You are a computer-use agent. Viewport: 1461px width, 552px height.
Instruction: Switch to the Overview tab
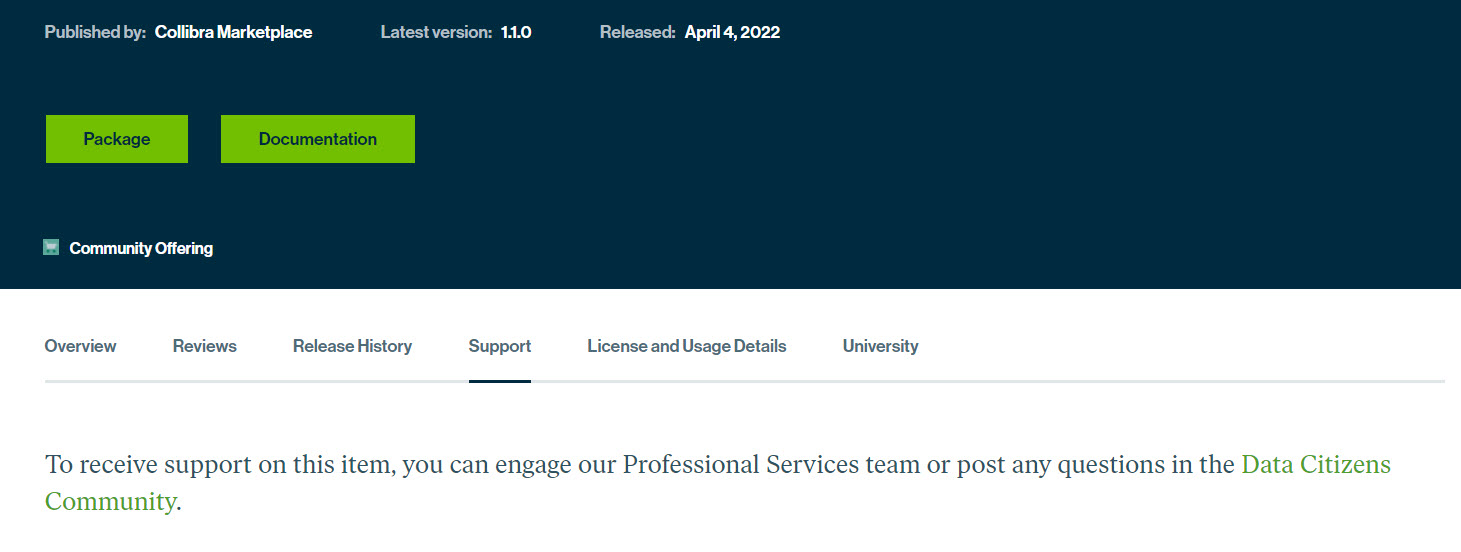pos(80,346)
